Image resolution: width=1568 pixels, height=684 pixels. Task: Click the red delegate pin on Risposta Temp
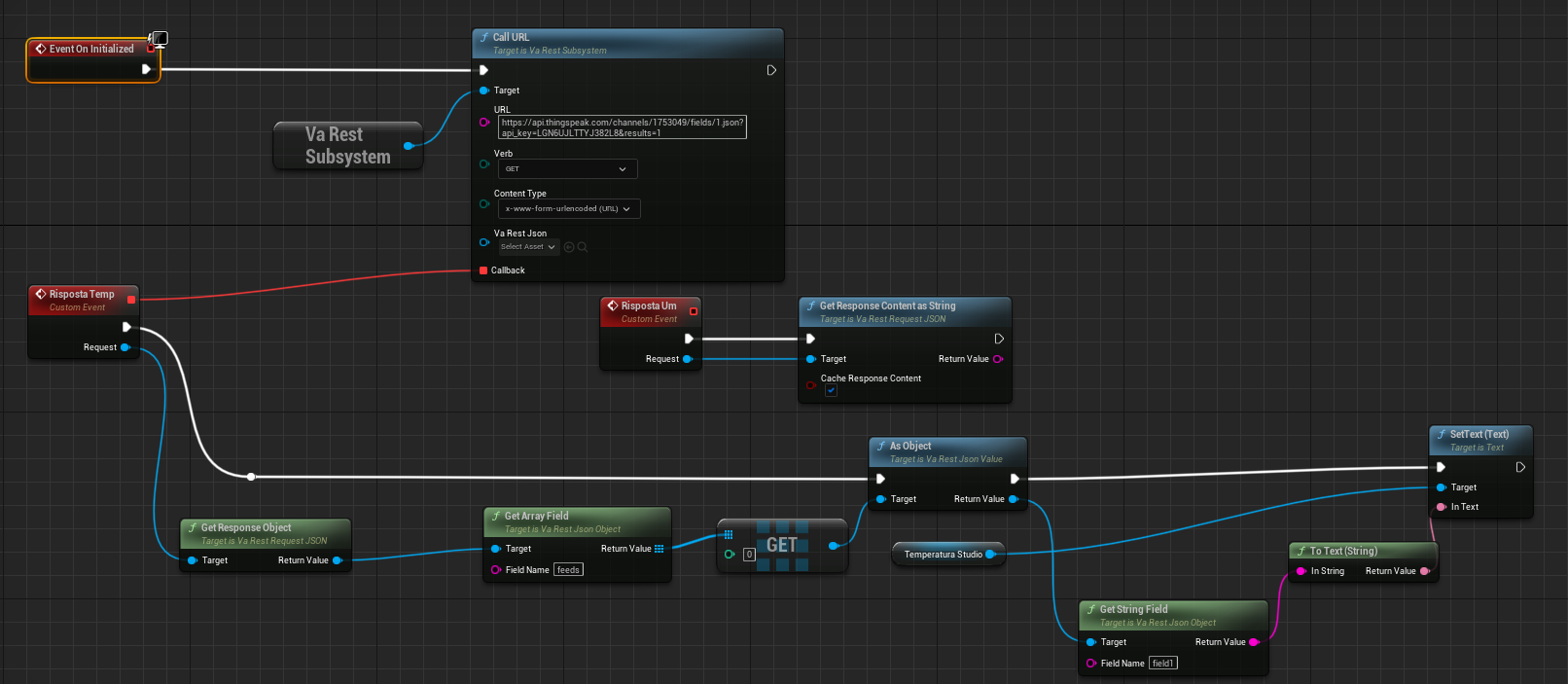[131, 300]
